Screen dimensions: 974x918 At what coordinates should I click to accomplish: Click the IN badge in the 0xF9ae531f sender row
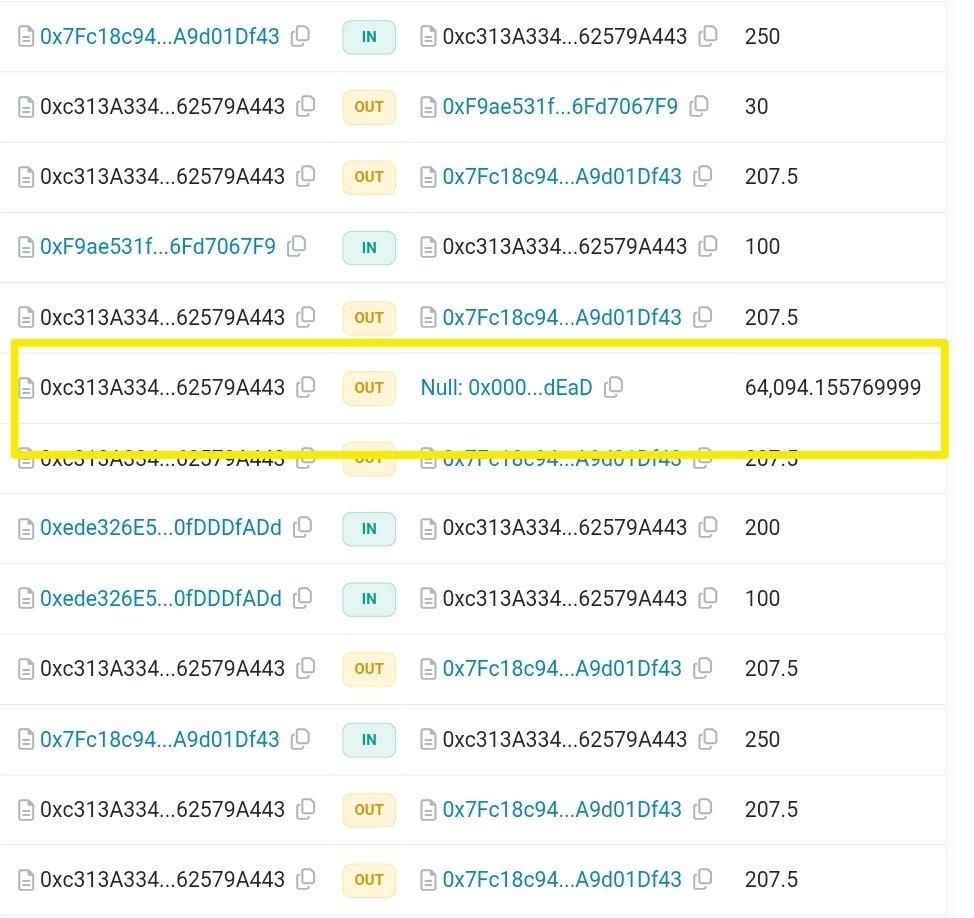[x=369, y=247]
